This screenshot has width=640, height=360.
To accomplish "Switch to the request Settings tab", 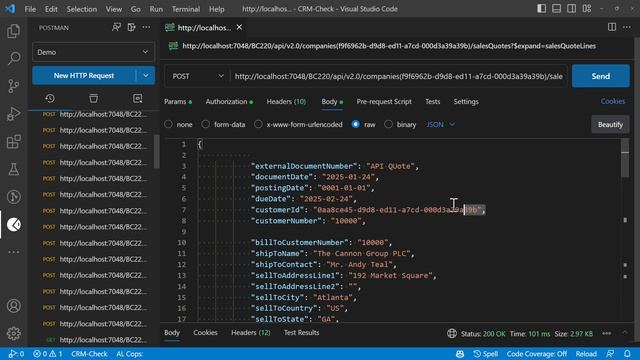I will (466, 102).
